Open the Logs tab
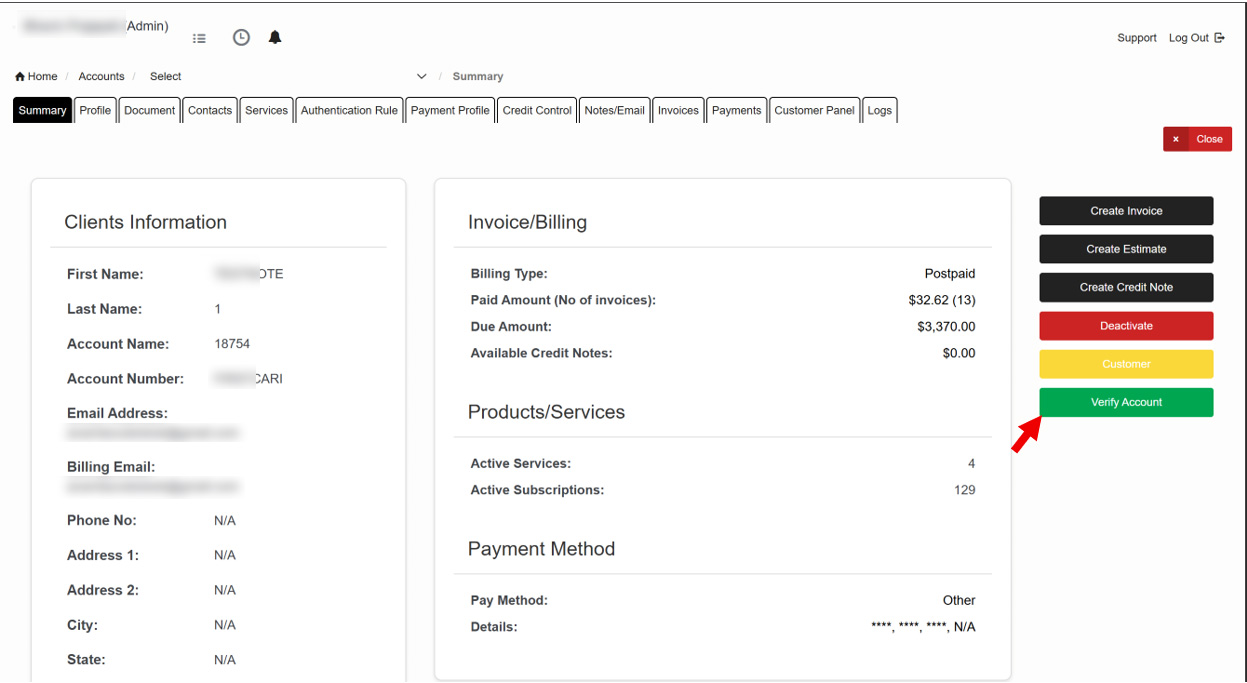This screenshot has height=683, width=1247. point(880,111)
